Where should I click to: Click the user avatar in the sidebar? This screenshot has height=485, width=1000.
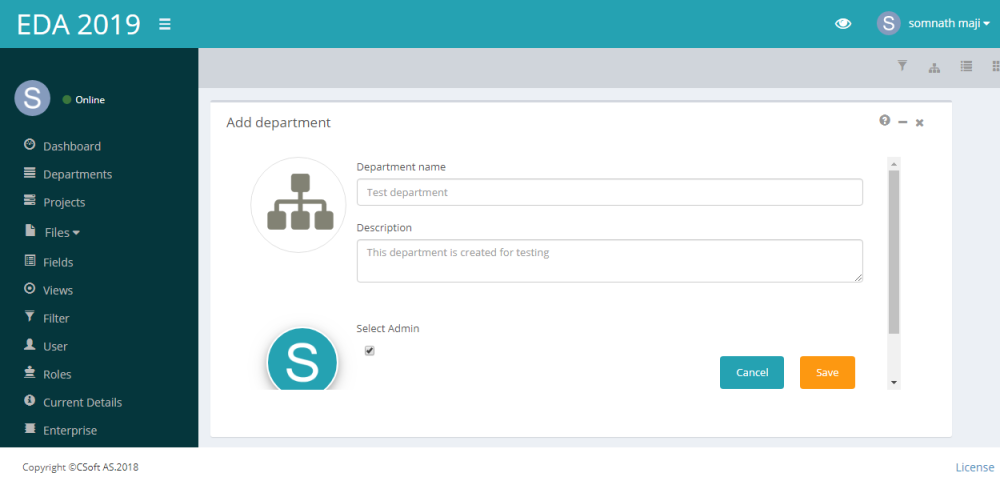tap(32, 98)
